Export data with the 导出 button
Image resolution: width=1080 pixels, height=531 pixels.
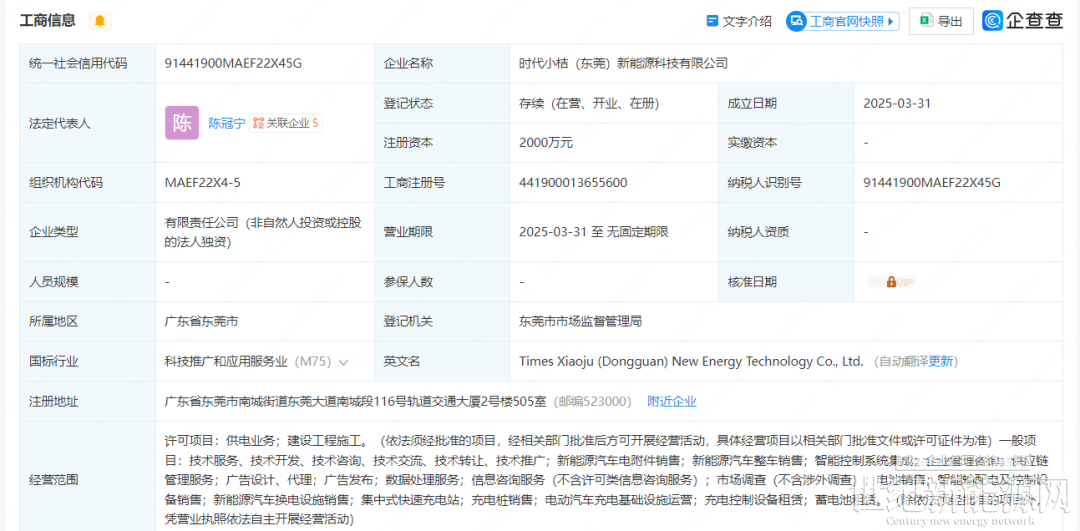point(941,21)
